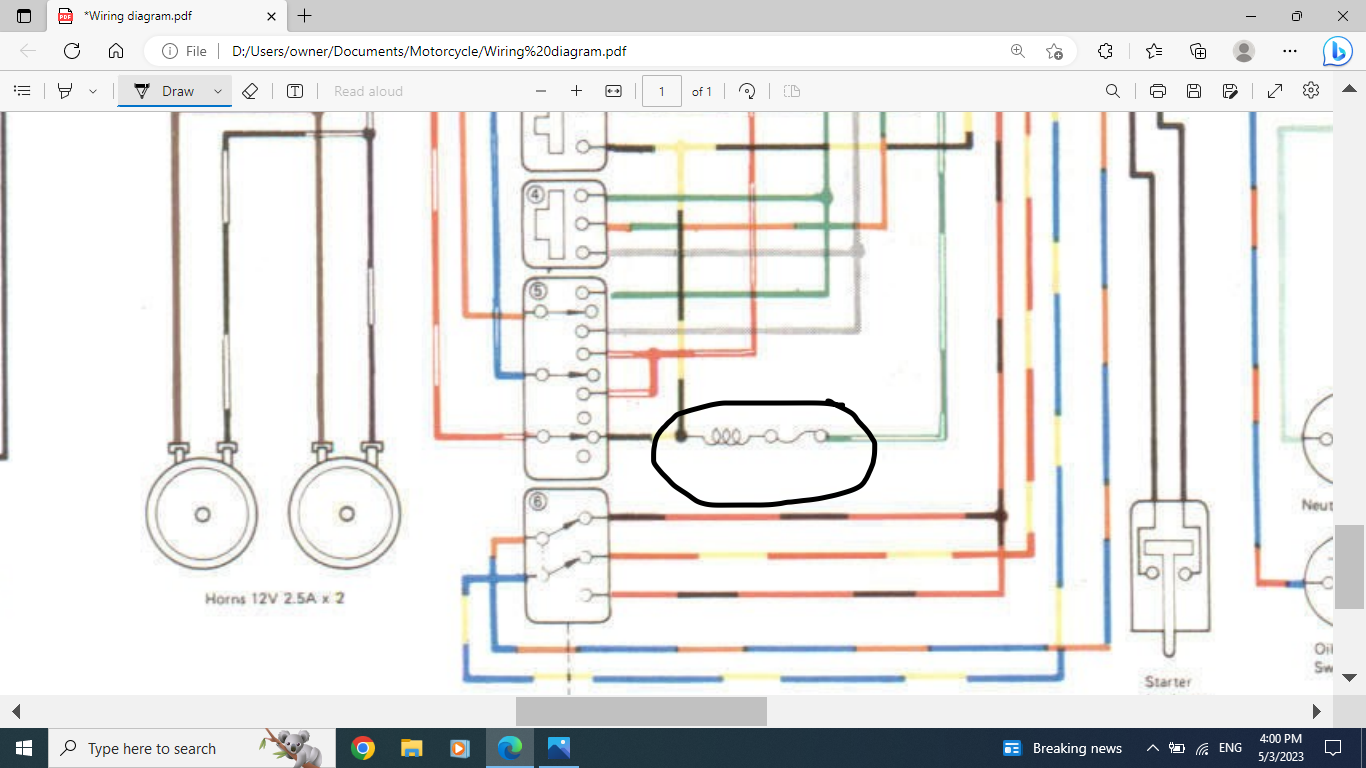
Task: Enter full screen mode for the PDF
Action: tap(1275, 91)
